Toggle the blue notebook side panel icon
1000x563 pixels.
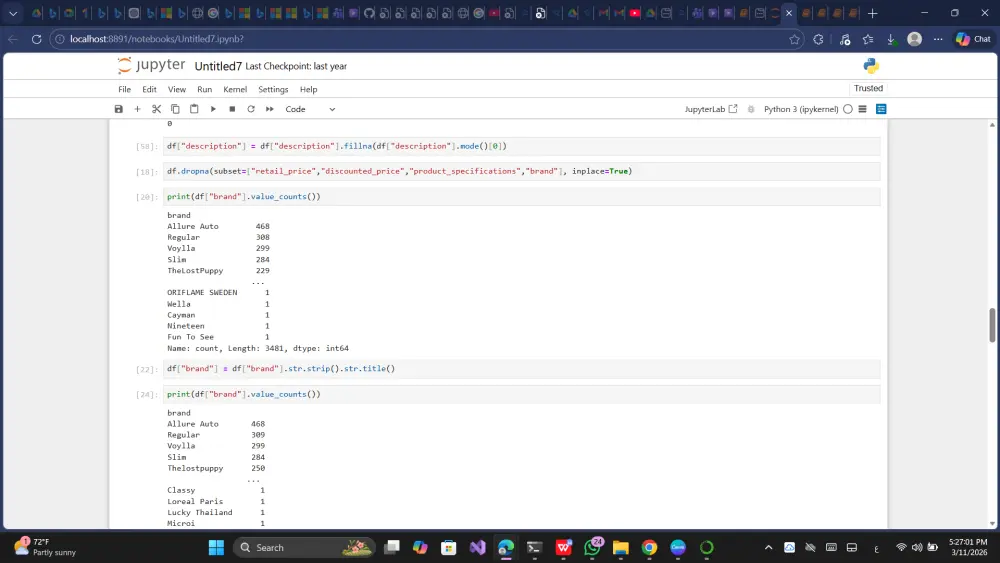point(881,109)
